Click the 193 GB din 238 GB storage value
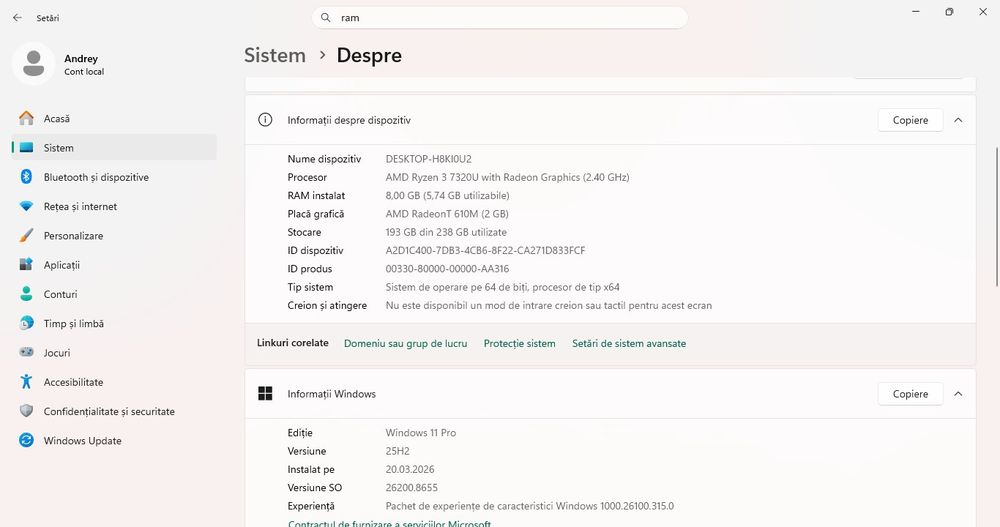 [446, 232]
